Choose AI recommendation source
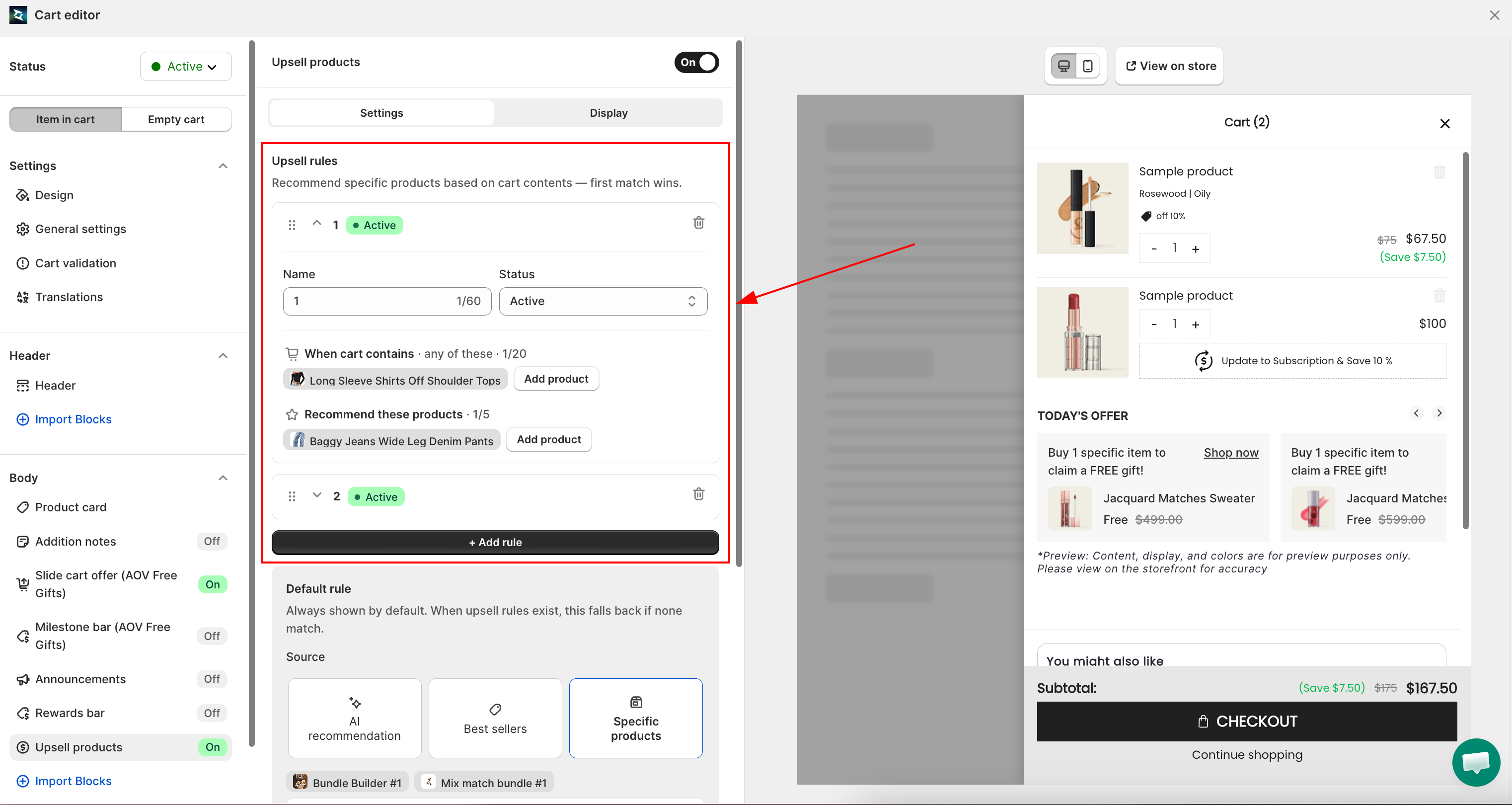The image size is (1512, 805). 355,718
